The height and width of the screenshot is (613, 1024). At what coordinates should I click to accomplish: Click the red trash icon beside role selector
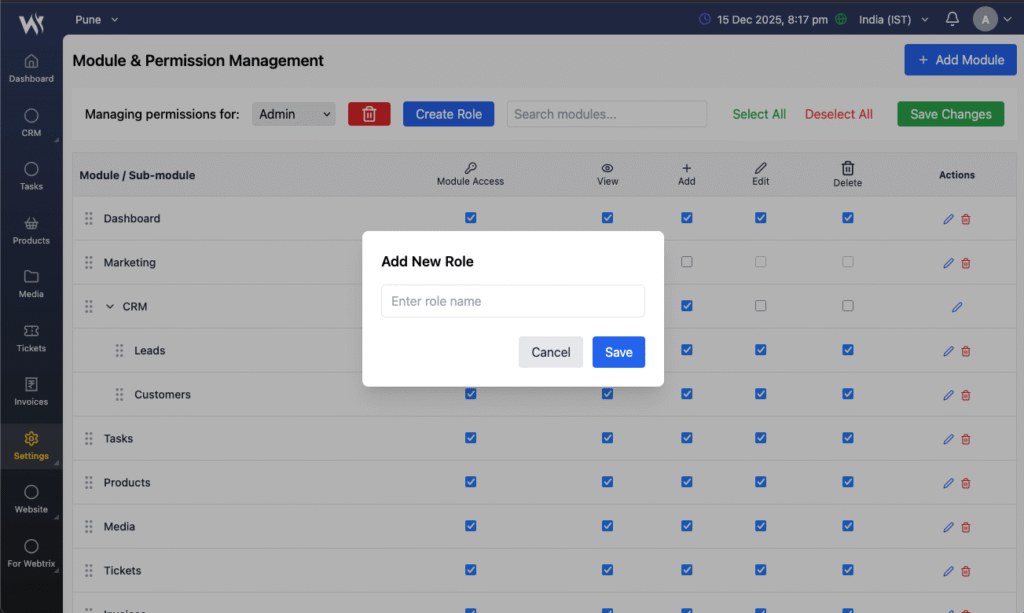click(369, 114)
